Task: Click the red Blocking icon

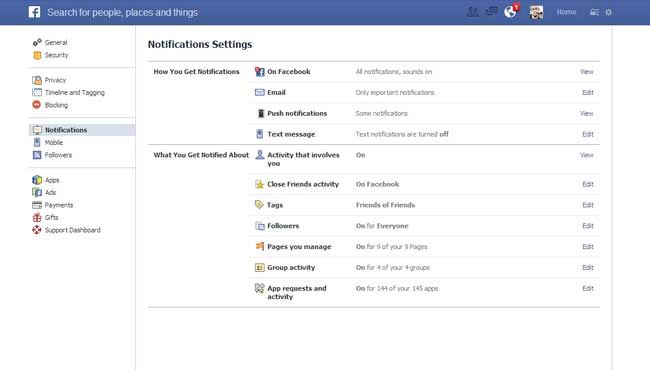Action: (36, 104)
